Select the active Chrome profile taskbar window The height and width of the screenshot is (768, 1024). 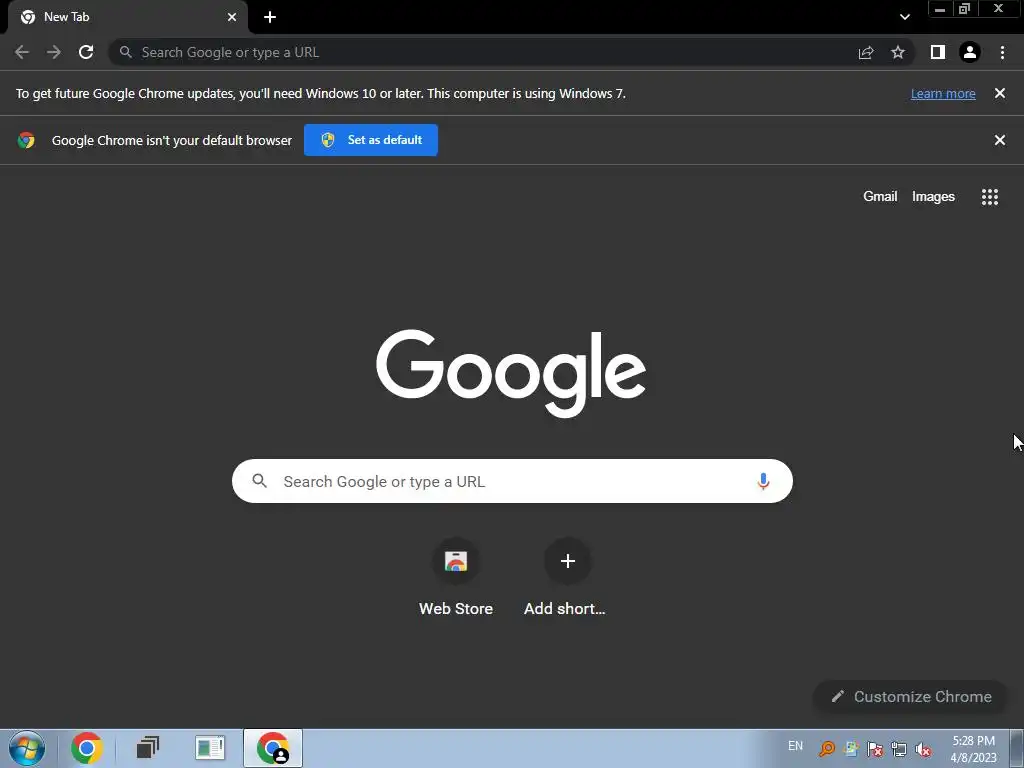click(x=273, y=748)
